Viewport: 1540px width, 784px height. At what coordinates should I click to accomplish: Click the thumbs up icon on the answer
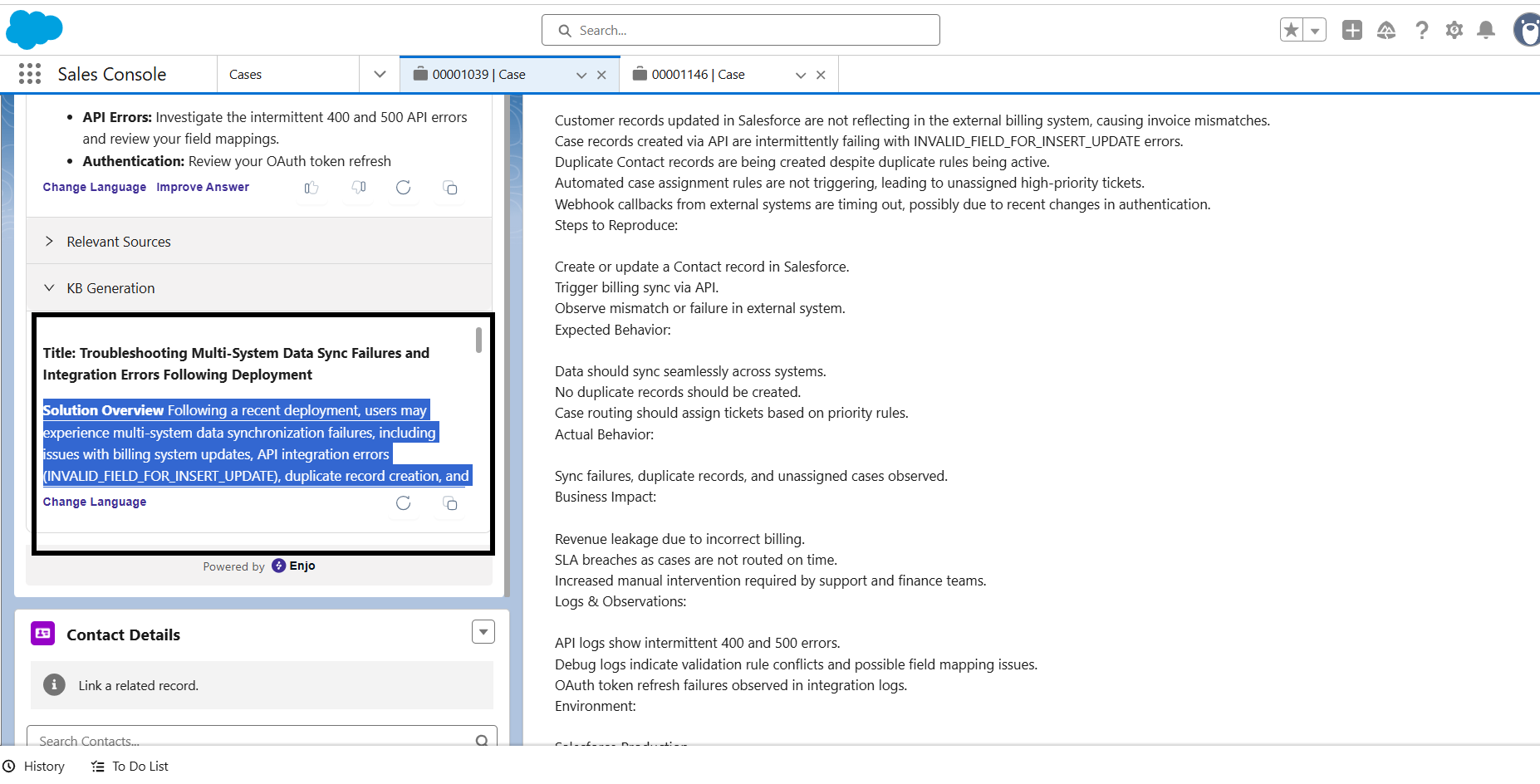tap(311, 188)
